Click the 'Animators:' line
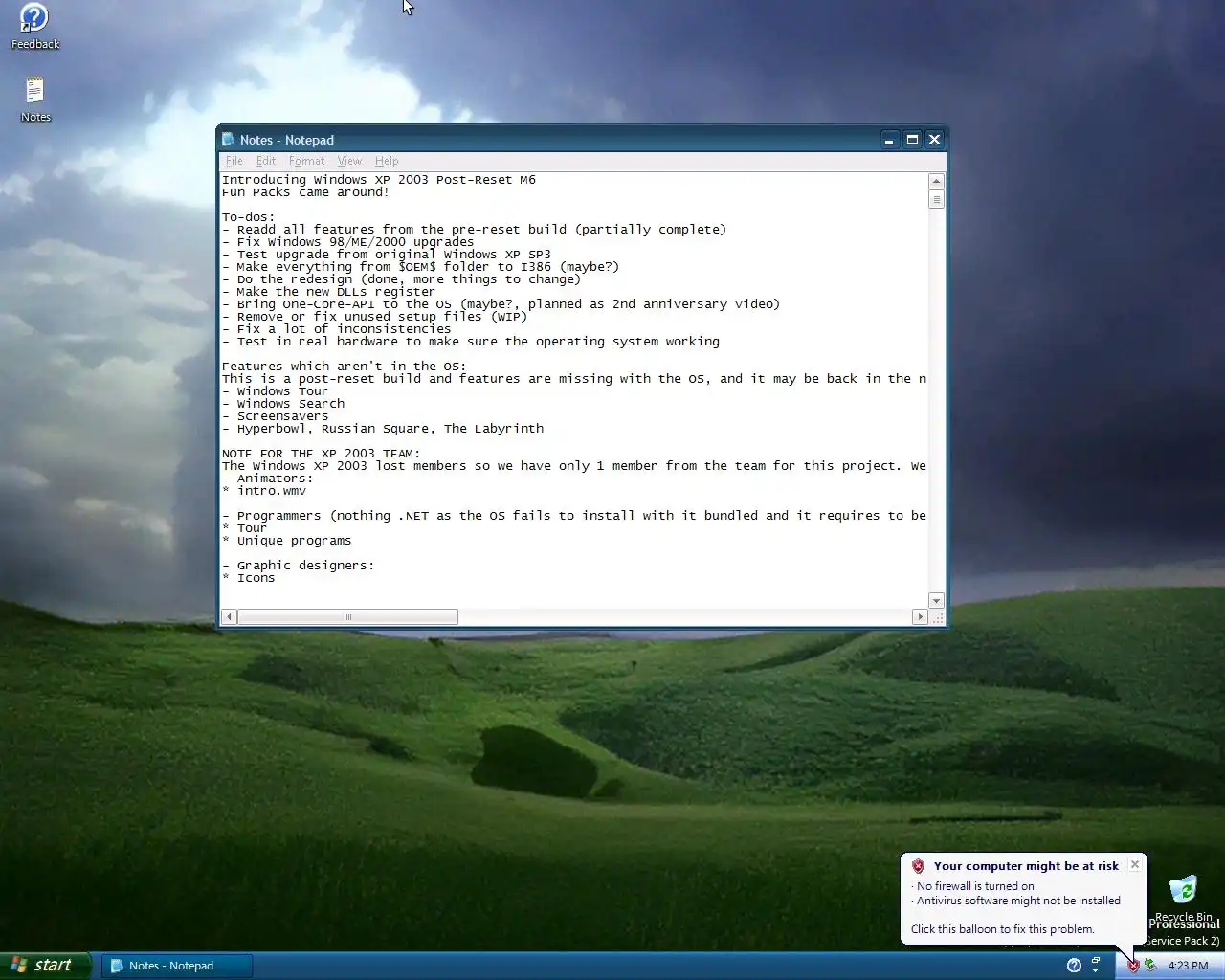 [268, 479]
